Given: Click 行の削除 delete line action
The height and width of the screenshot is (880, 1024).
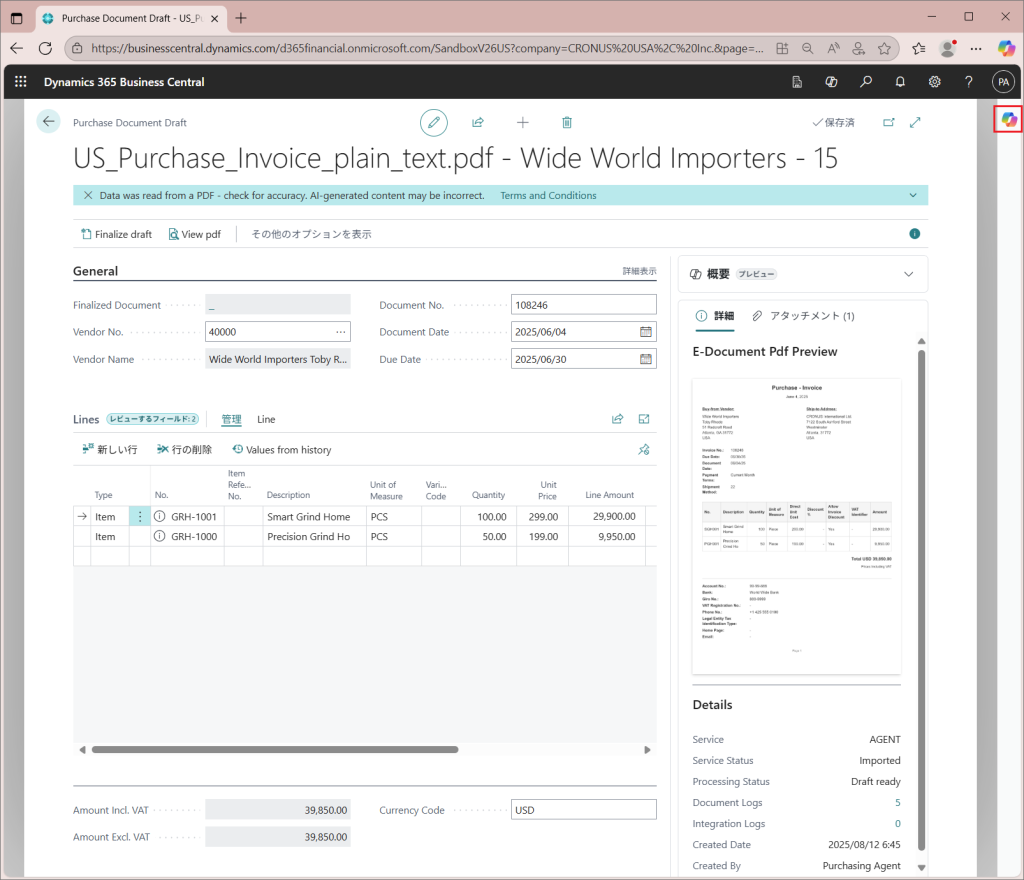Looking at the screenshot, I should point(184,450).
